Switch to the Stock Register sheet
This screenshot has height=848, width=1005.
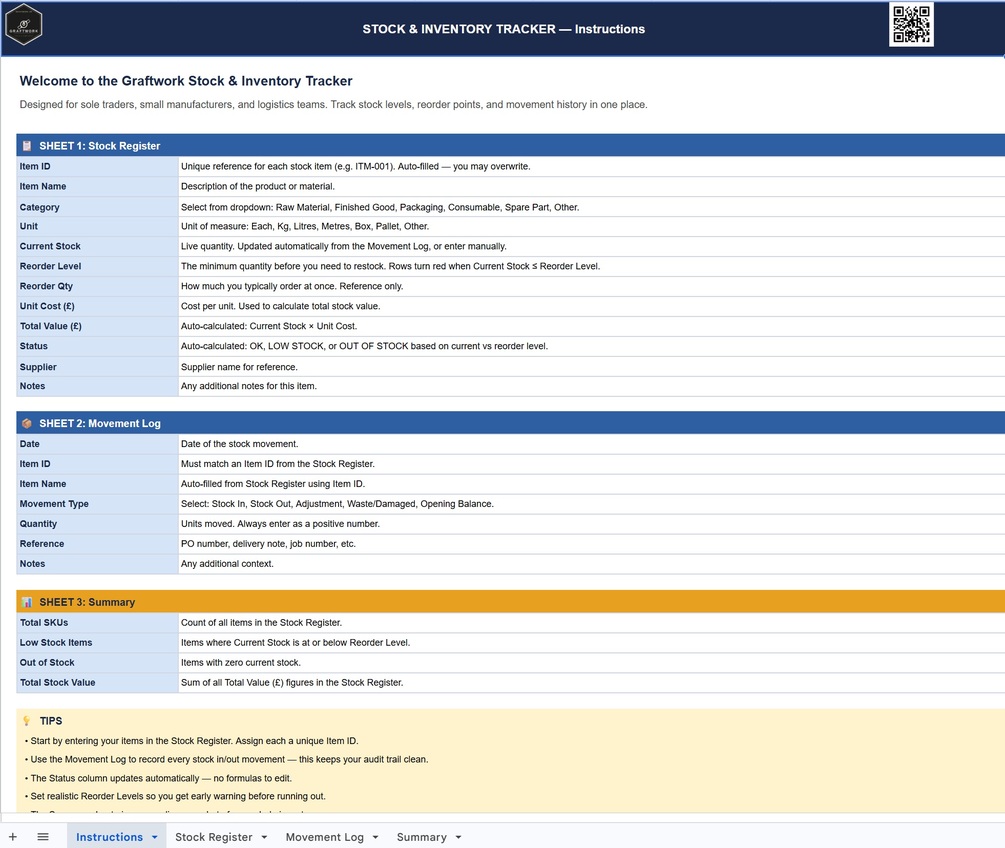tap(213, 837)
